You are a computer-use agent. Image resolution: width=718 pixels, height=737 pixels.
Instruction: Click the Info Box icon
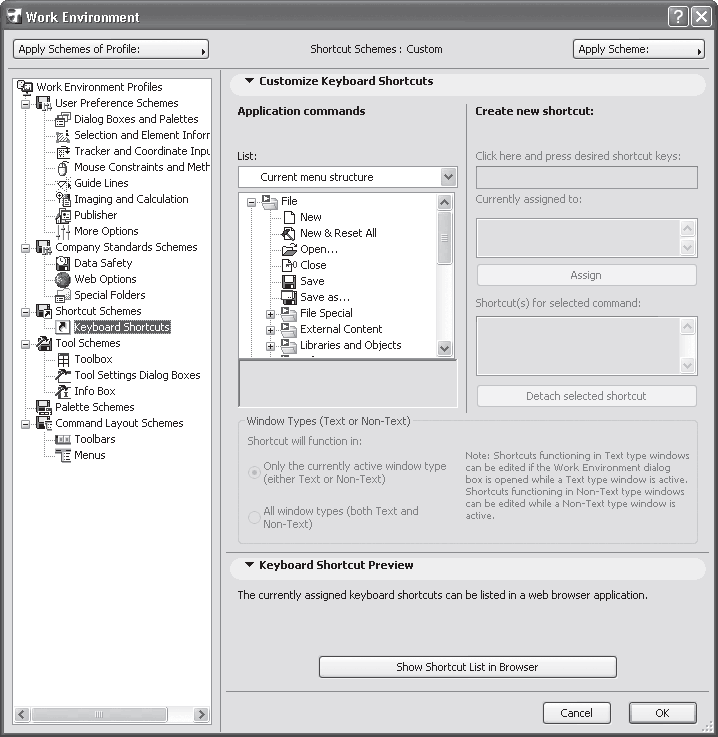click(x=64, y=391)
